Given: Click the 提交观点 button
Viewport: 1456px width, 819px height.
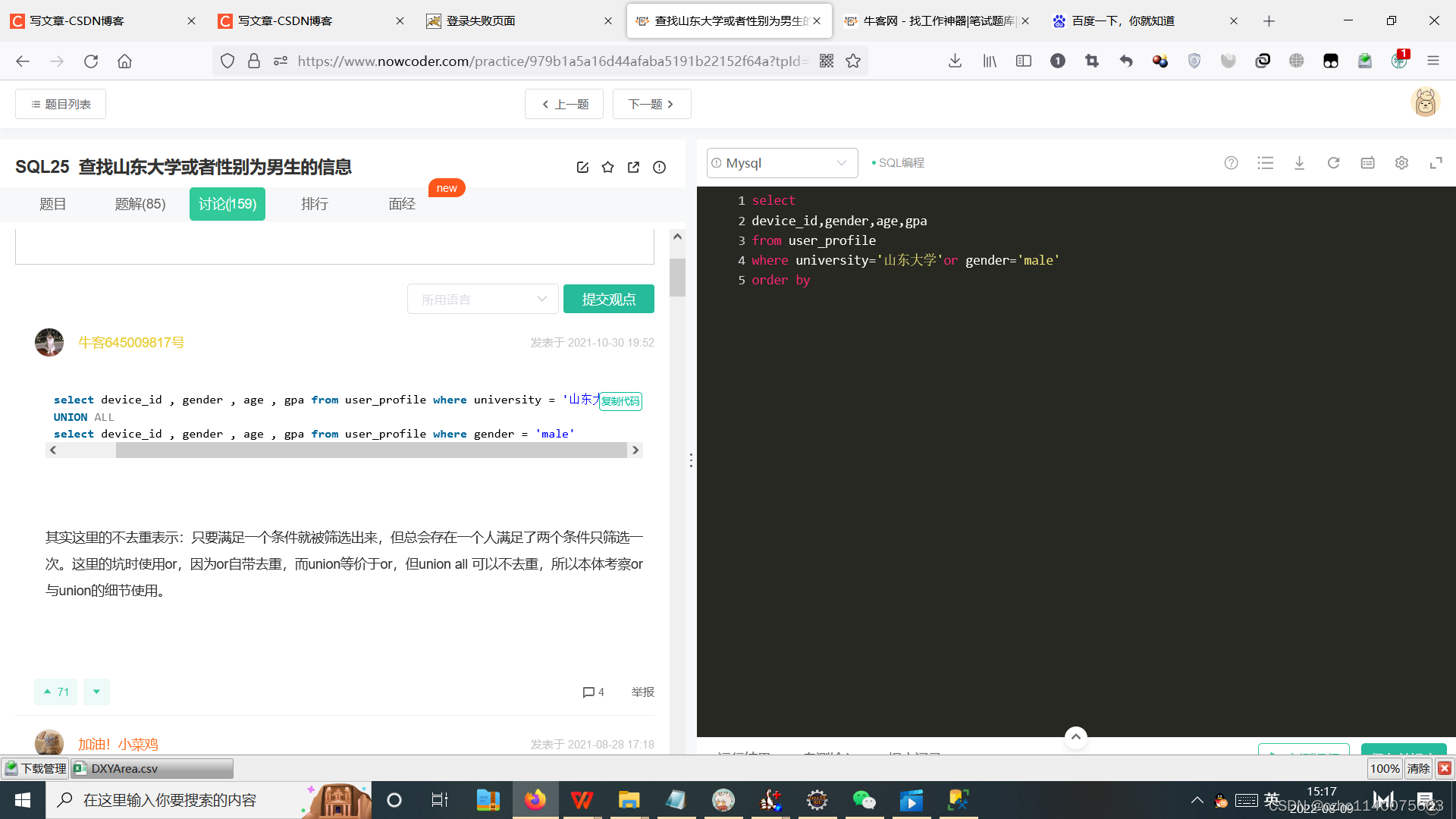Looking at the screenshot, I should coord(608,299).
